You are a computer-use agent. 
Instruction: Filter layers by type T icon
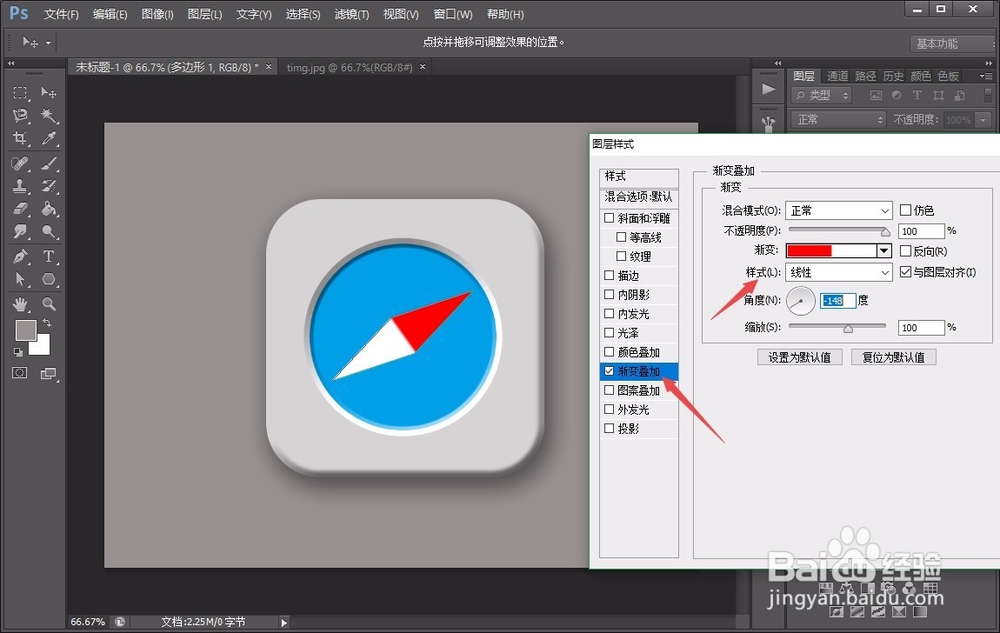pyautogui.click(x=917, y=96)
